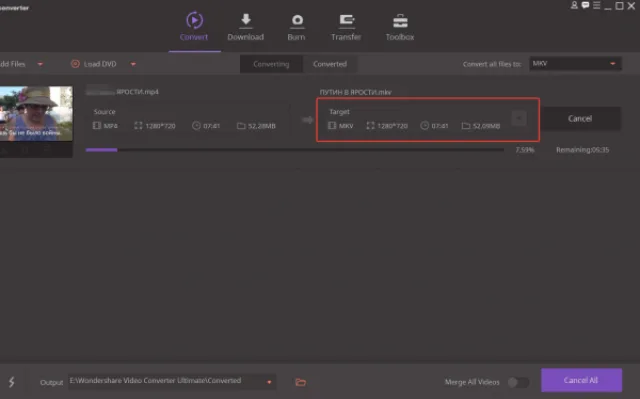Screen dimensions: 640x399
Task: Open the Convert all files to MKV dropdown
Action: tap(575, 64)
